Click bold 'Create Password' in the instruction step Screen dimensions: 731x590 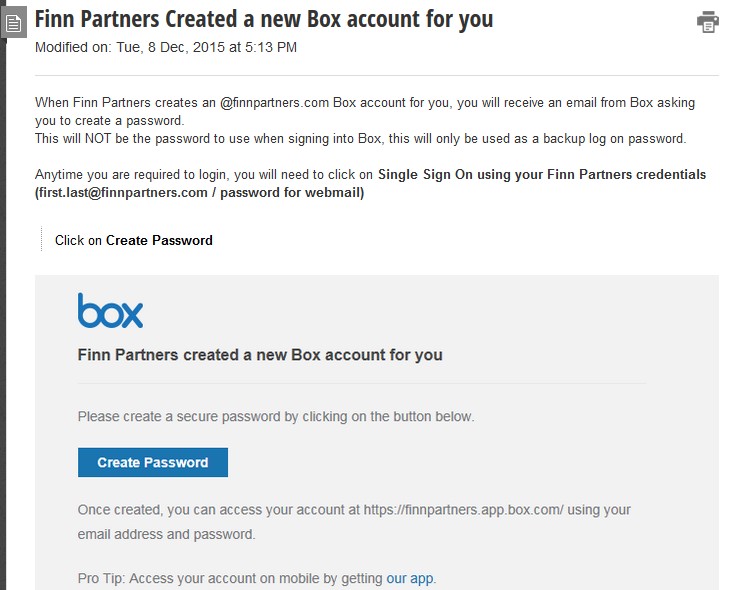pos(159,240)
